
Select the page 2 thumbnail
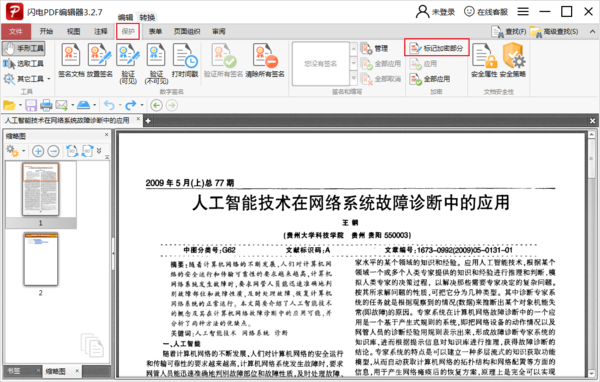[41, 259]
